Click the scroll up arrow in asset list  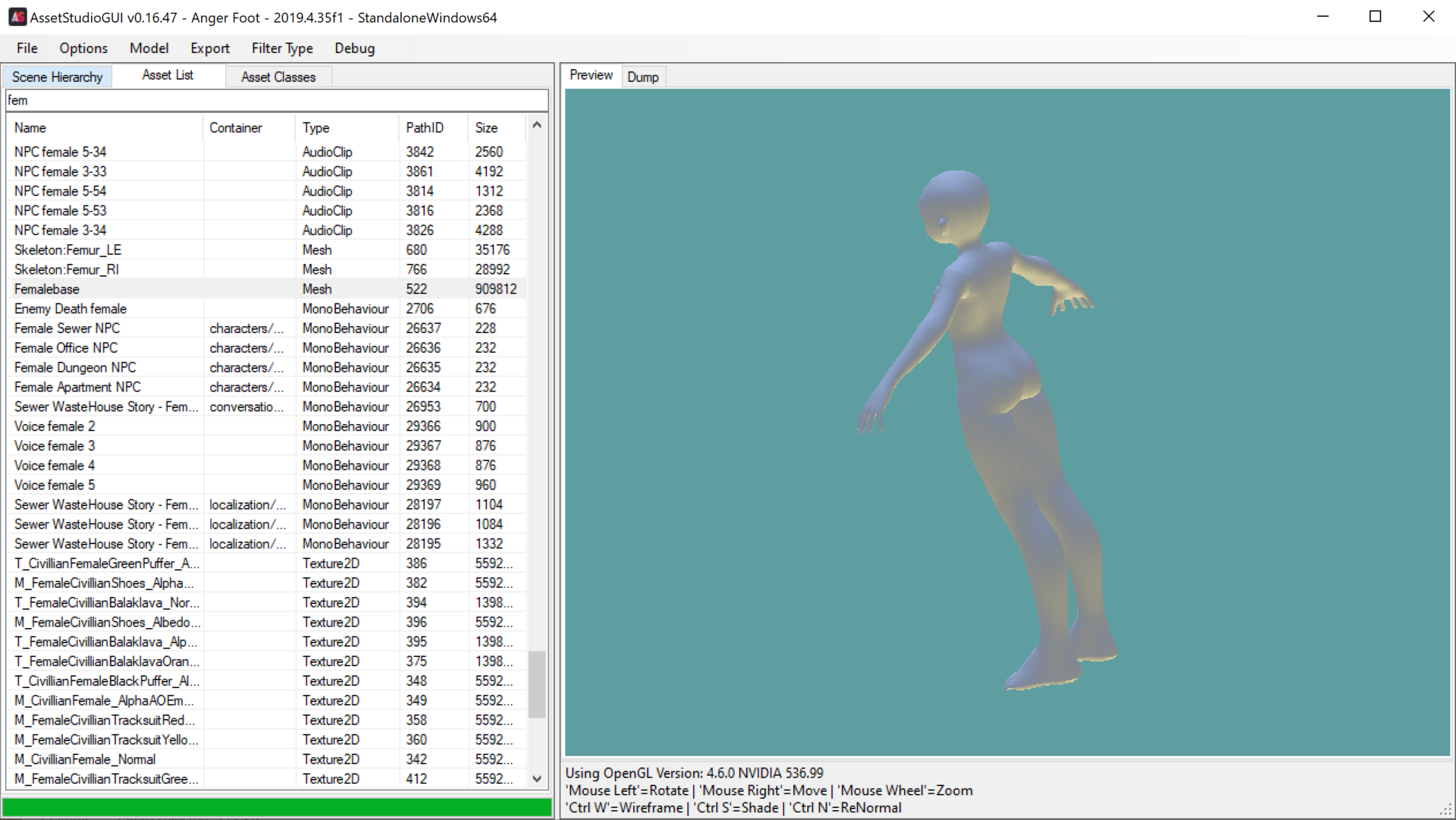coord(537,125)
